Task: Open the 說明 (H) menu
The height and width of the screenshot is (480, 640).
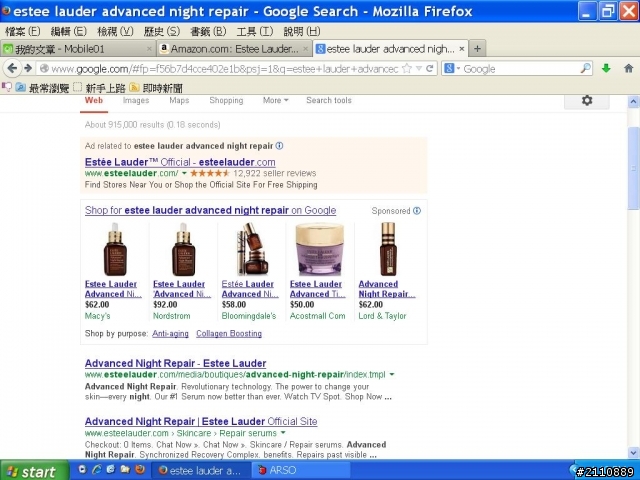Action: (302, 31)
